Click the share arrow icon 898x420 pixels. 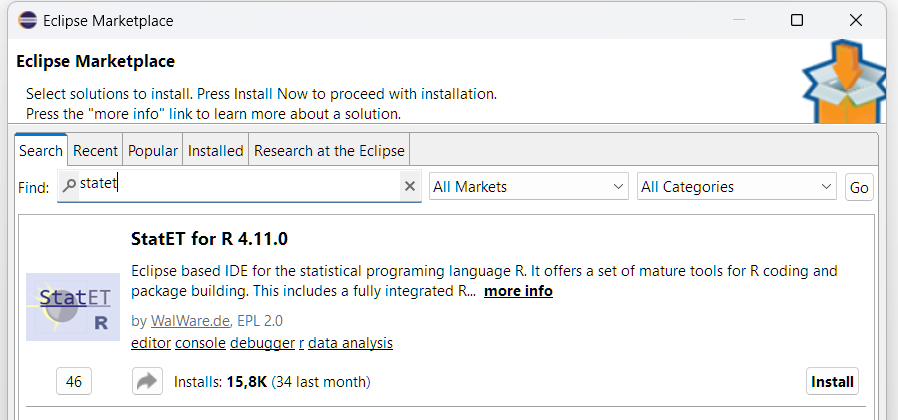point(147,381)
